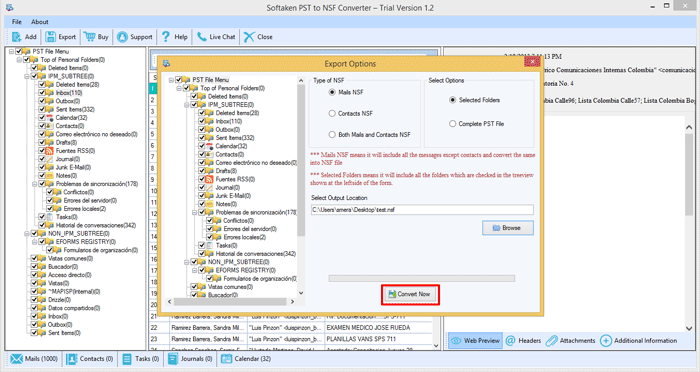Uncheck Deleted Items(28) in main tree

pyautogui.click(x=42, y=84)
